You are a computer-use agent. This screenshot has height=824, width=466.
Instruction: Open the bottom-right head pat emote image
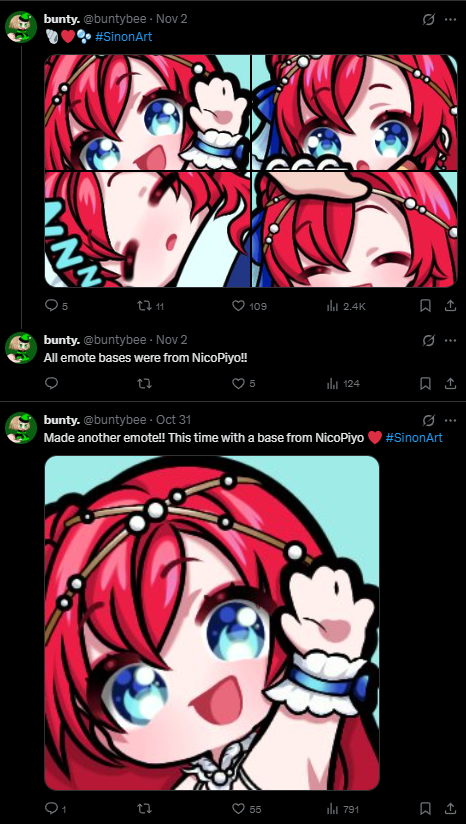(355, 230)
